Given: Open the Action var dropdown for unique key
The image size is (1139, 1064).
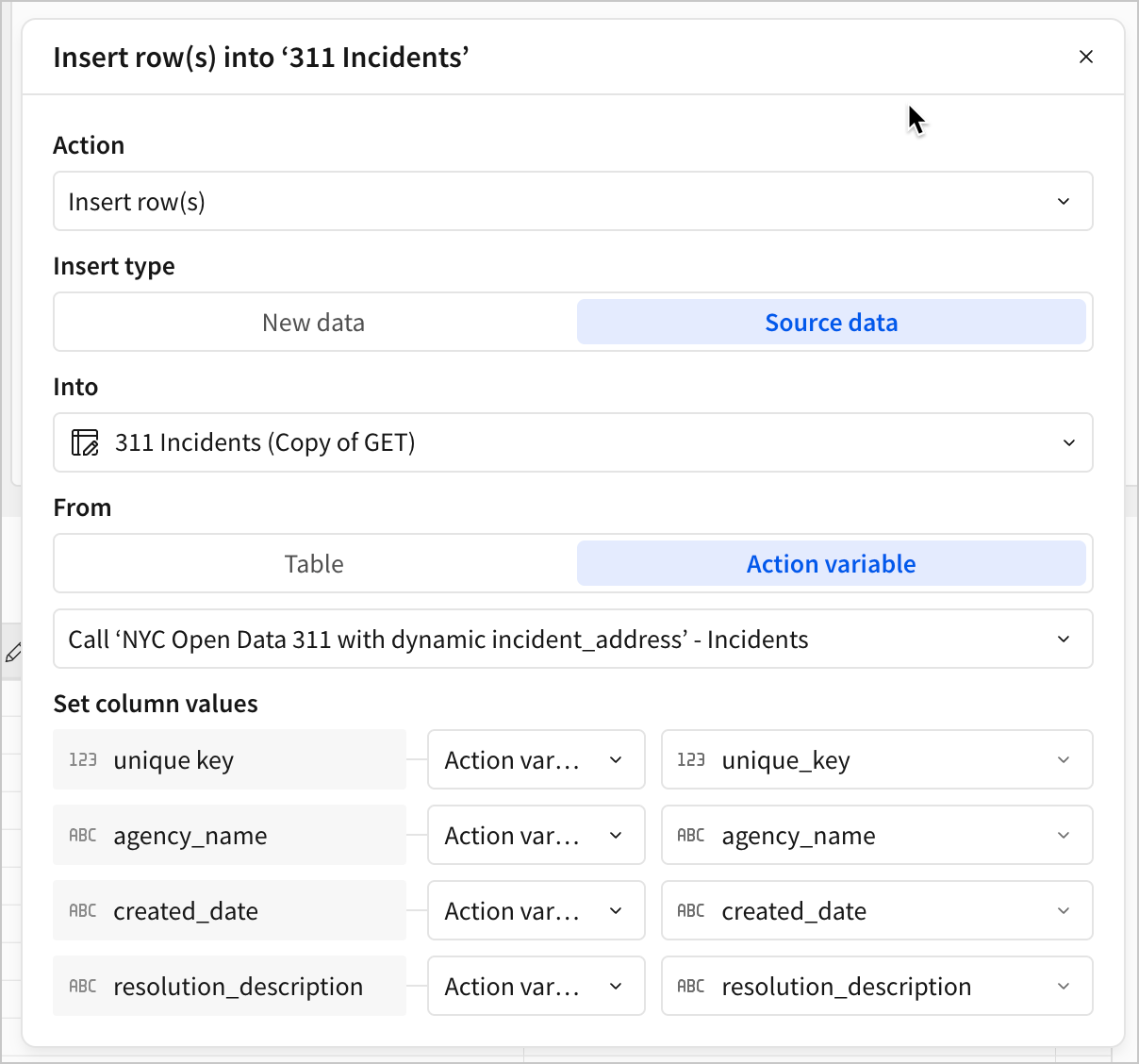Looking at the screenshot, I should pyautogui.click(x=536, y=759).
